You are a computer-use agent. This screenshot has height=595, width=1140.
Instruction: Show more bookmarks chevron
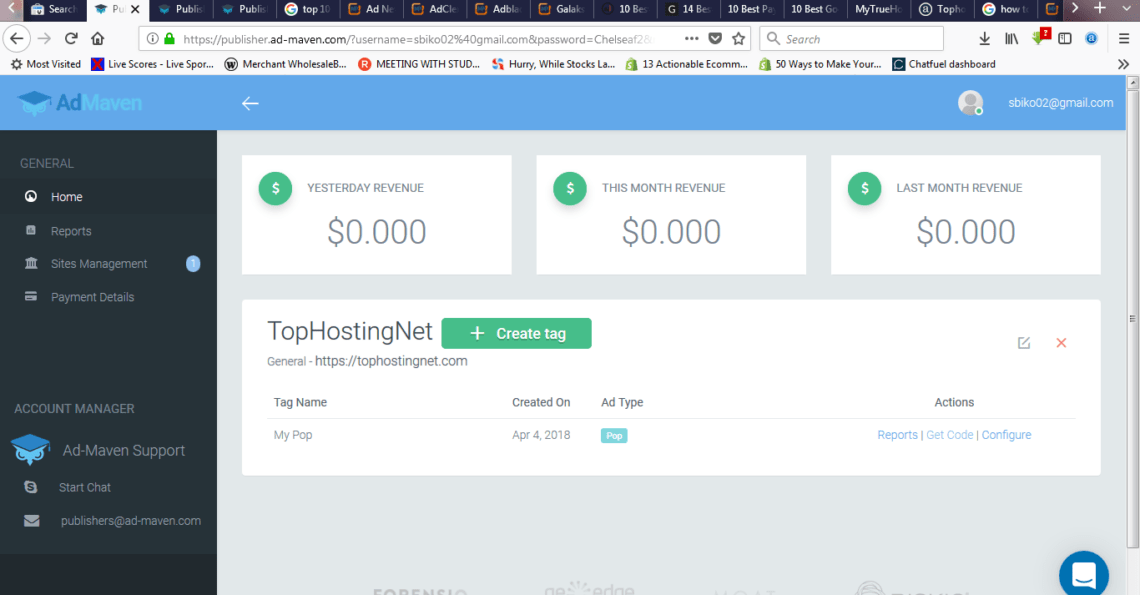point(1123,64)
